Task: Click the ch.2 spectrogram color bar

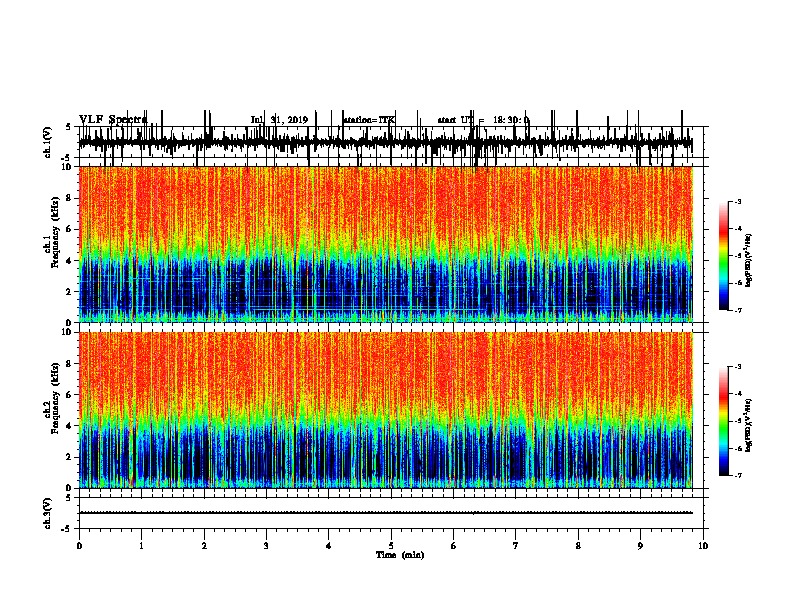Action: point(723,421)
